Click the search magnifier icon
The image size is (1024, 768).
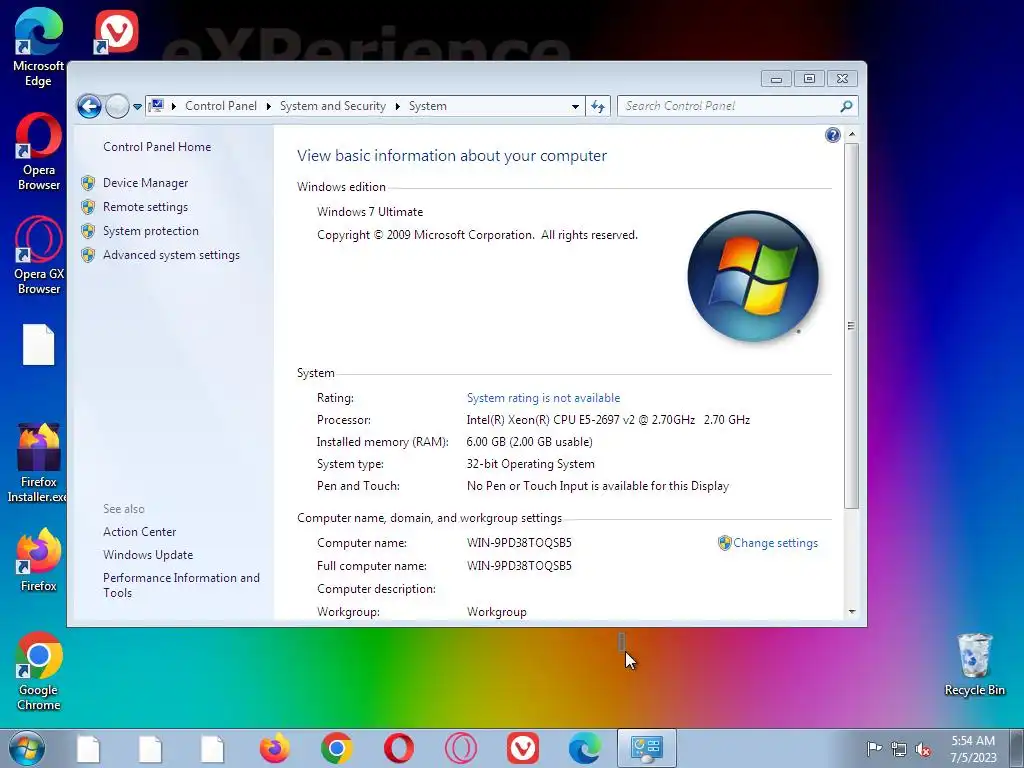(x=846, y=106)
